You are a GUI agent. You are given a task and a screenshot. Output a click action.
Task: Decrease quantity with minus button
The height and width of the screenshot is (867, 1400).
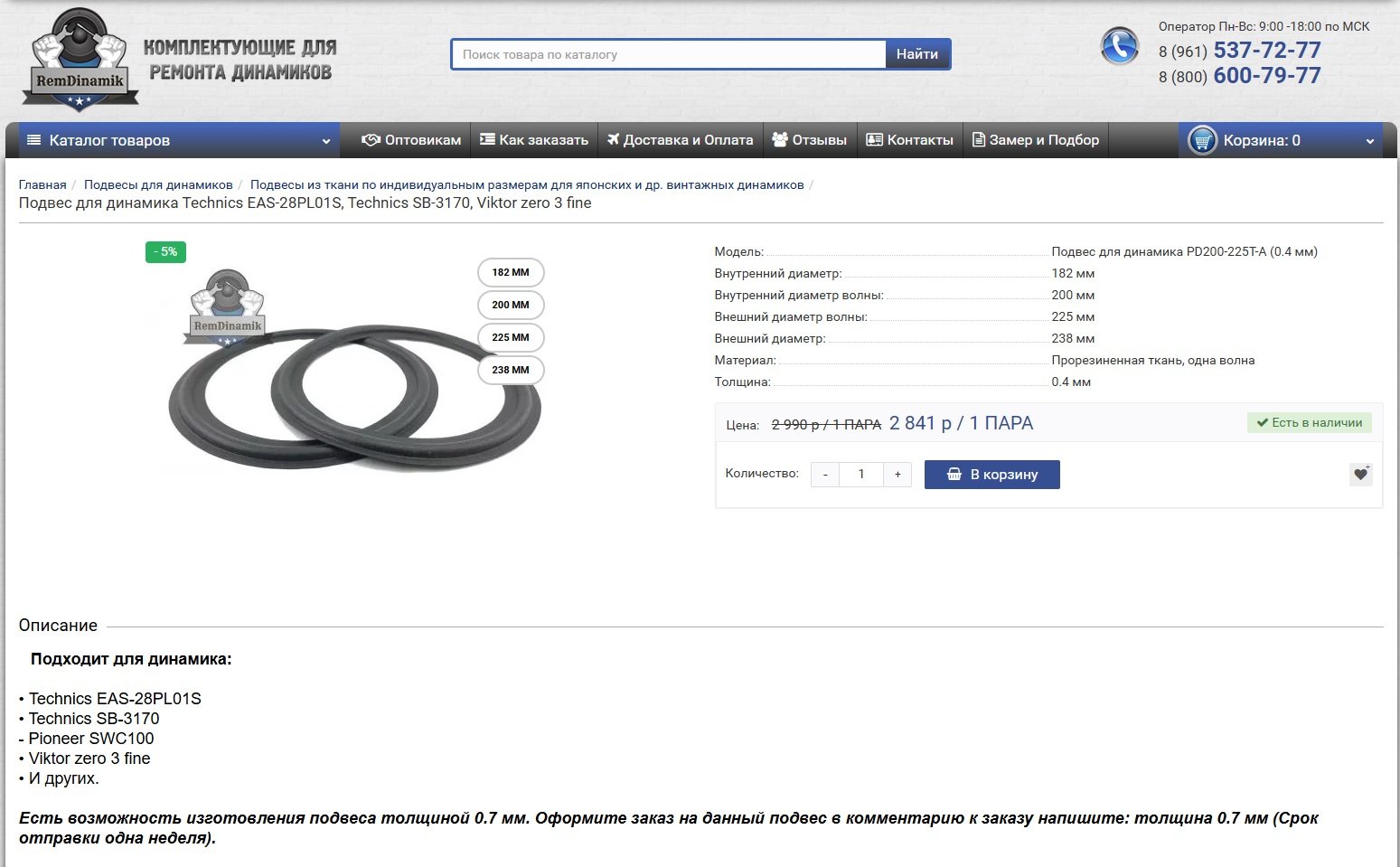pos(825,475)
